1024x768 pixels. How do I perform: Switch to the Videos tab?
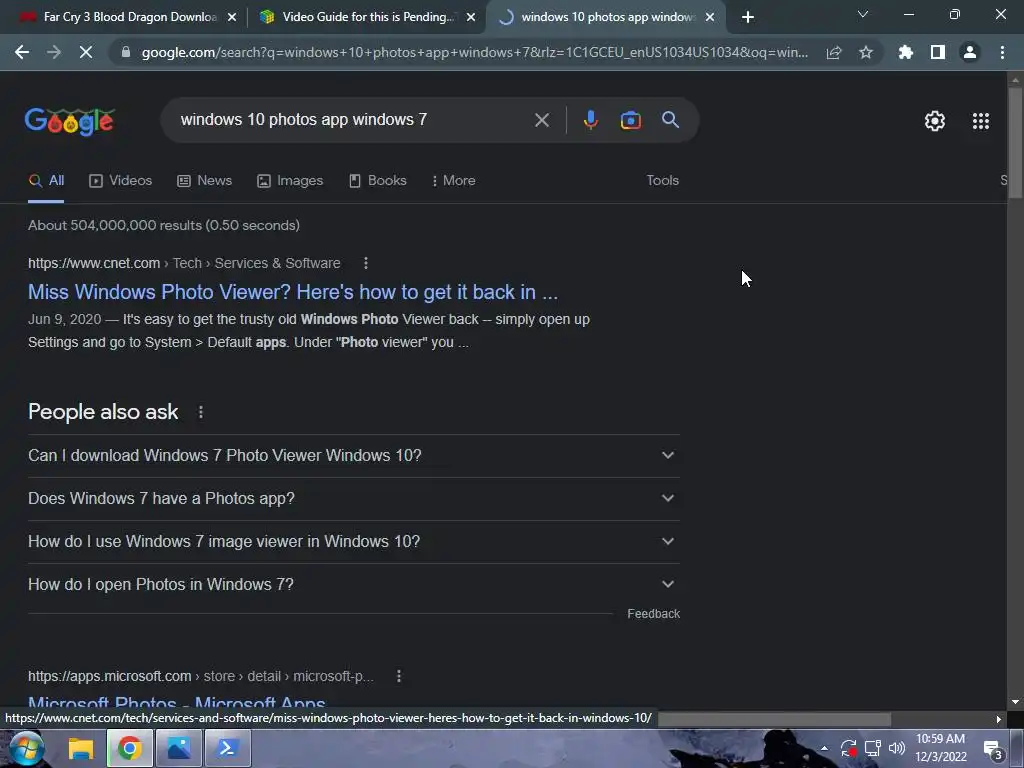[121, 181]
